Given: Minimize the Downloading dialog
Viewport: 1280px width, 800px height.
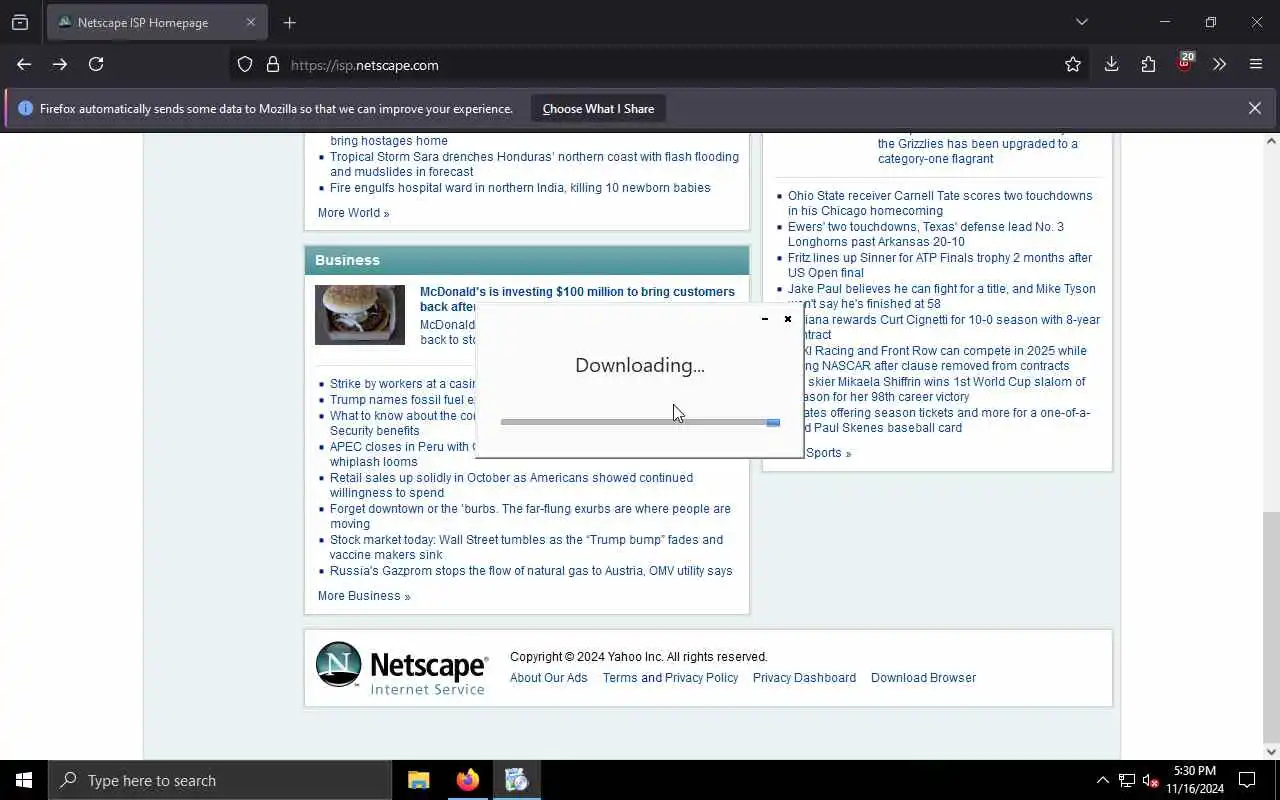Looking at the screenshot, I should (x=765, y=319).
